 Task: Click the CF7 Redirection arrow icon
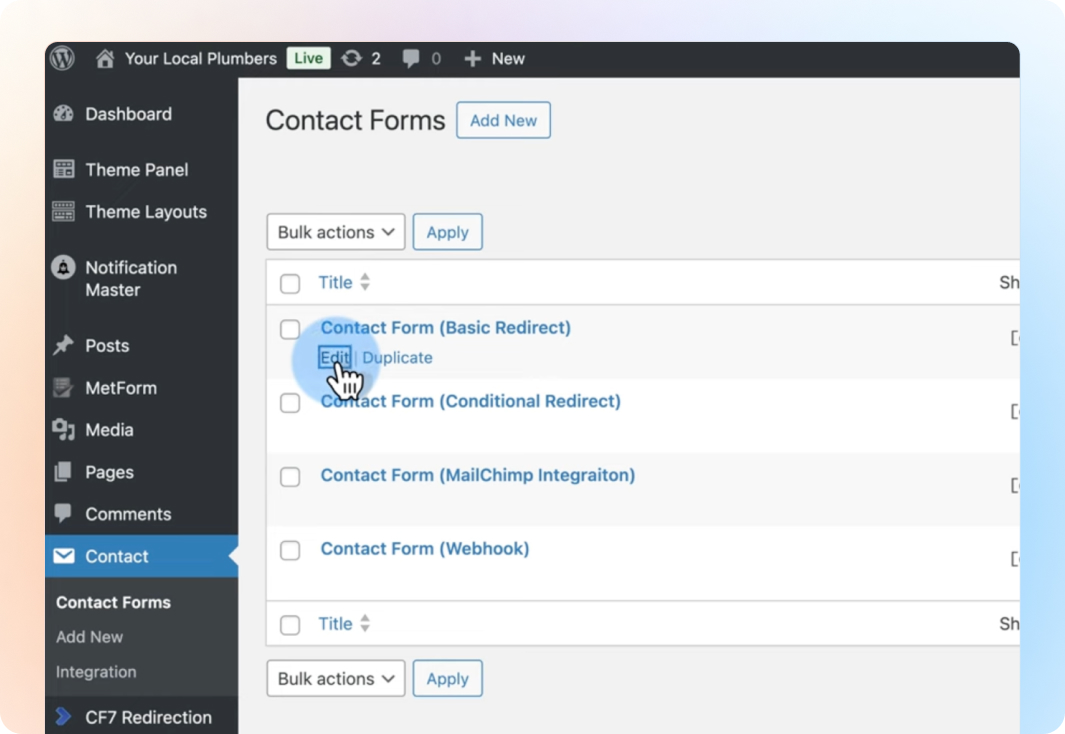click(x=64, y=717)
